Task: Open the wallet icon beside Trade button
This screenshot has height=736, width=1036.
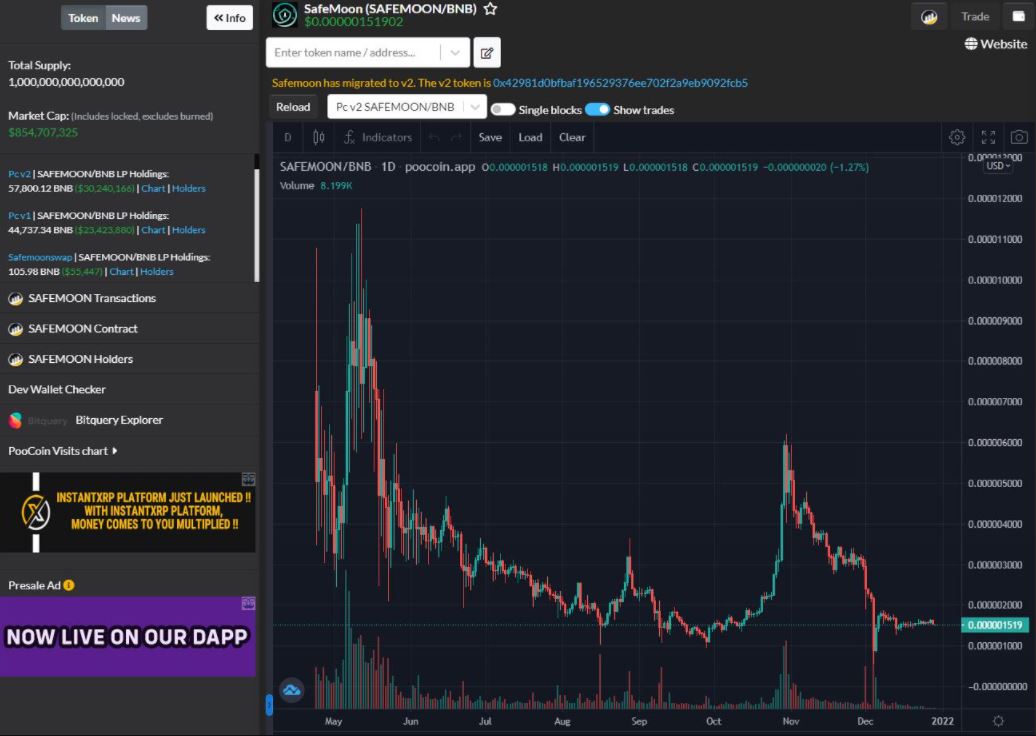Action: tap(1020, 16)
